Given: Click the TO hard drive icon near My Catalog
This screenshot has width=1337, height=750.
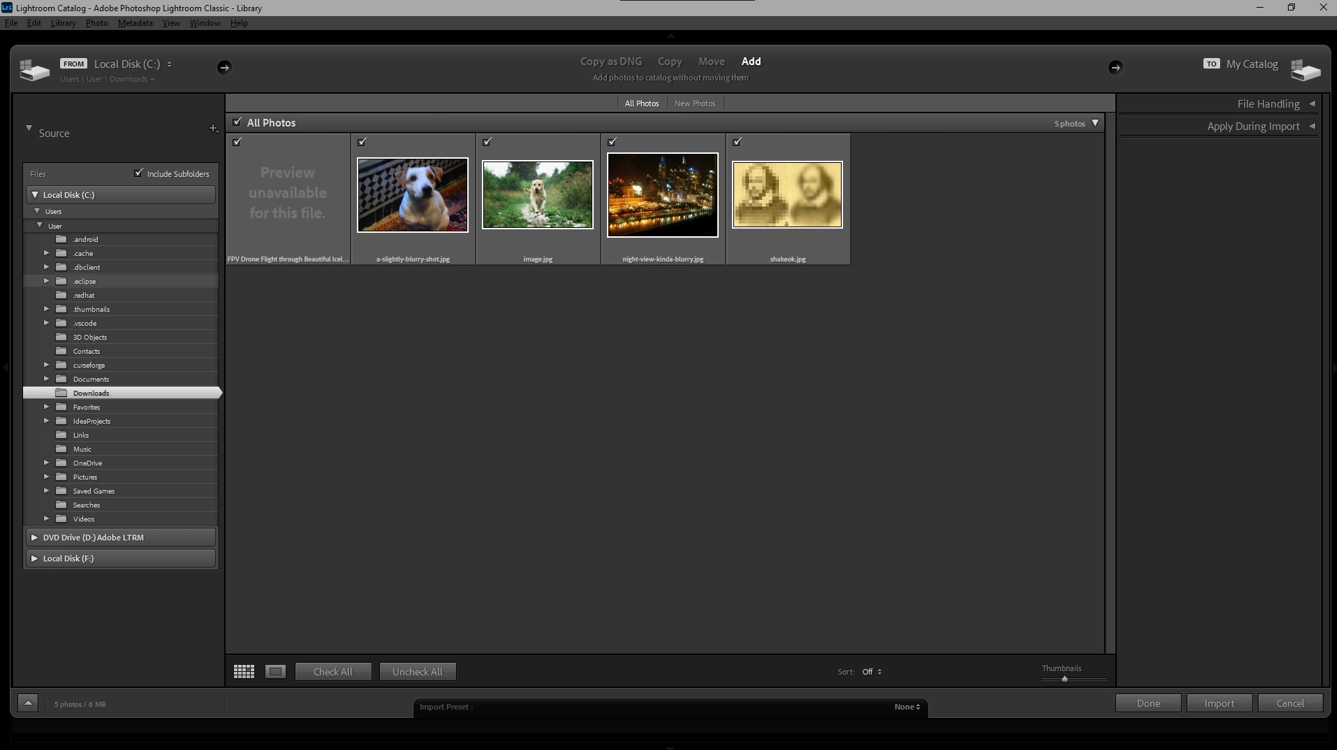Looking at the screenshot, I should pyautogui.click(x=1307, y=70).
